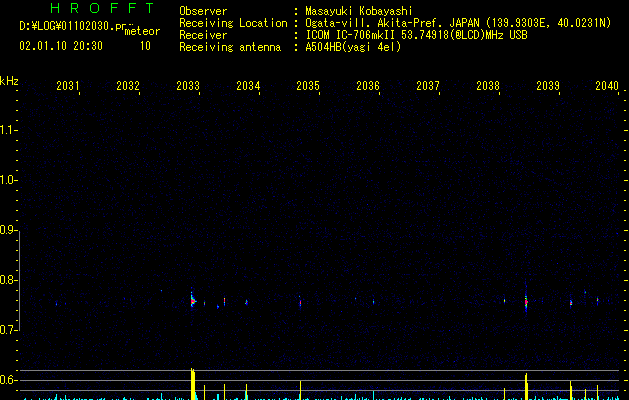Viewport: 629px width, 400px height.
Task: Click antenna model A504HB(yagi 4el)
Action: 353,47
